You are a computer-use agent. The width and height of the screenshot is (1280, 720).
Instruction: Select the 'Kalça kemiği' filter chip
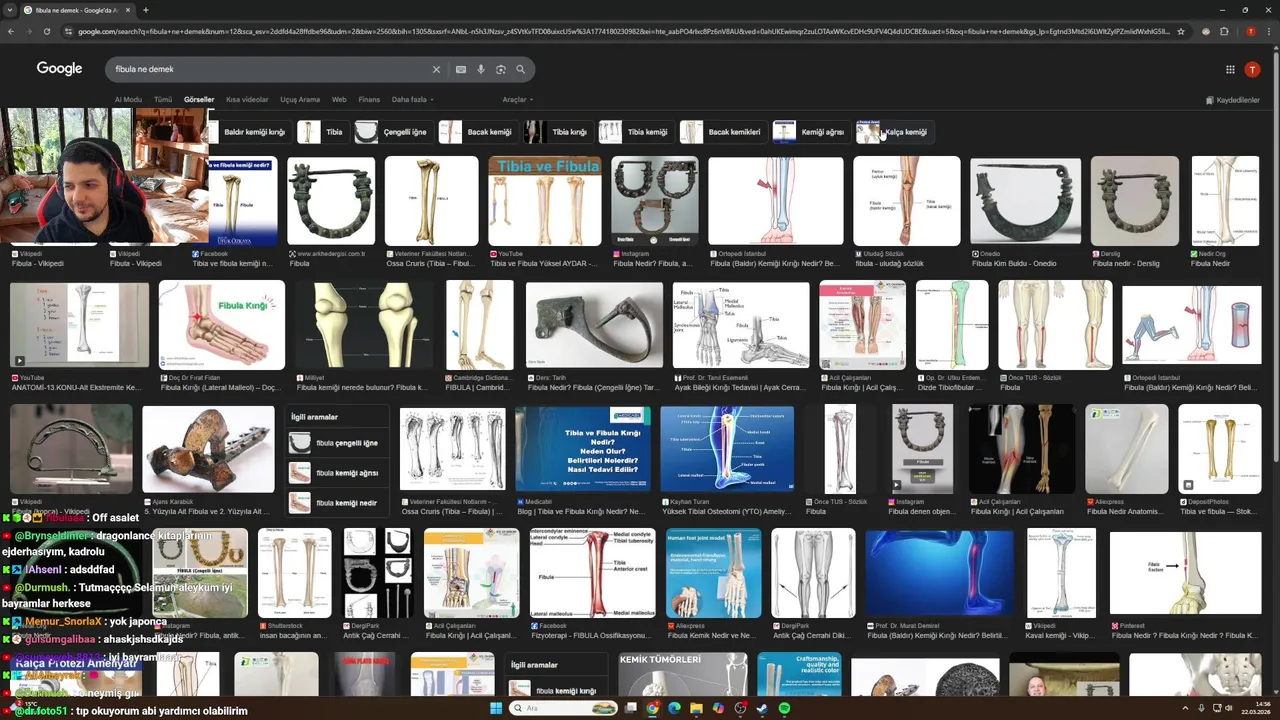coord(895,132)
